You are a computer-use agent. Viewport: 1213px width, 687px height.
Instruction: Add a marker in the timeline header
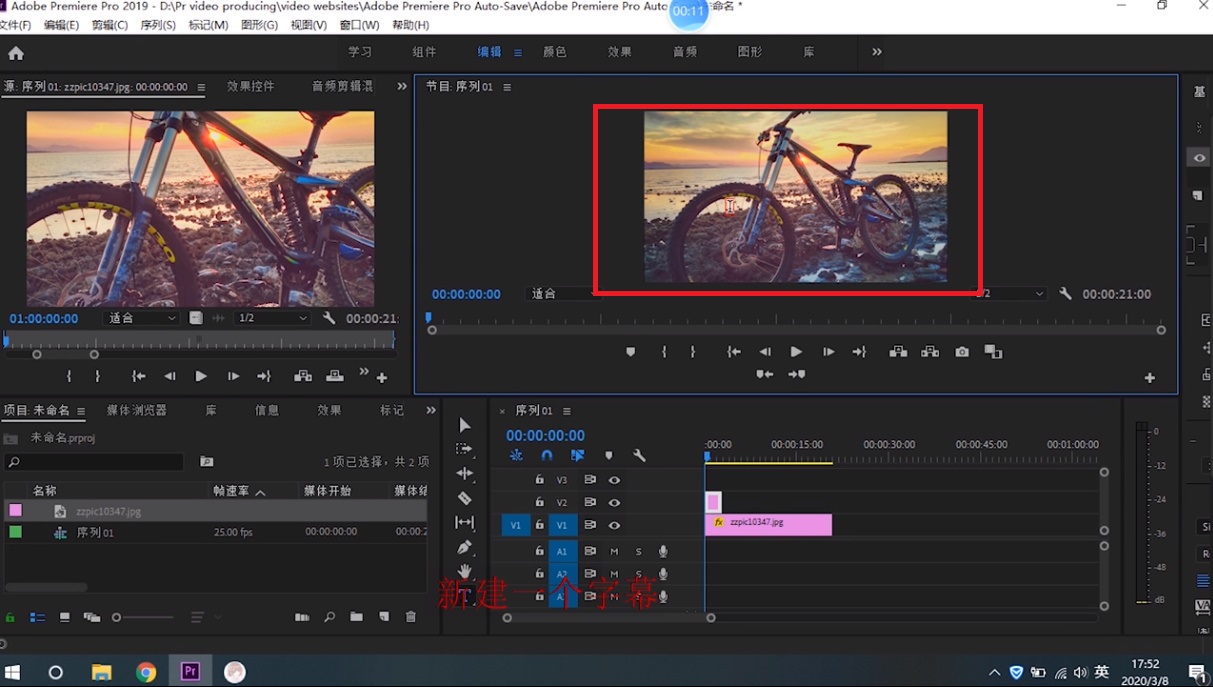pos(608,455)
